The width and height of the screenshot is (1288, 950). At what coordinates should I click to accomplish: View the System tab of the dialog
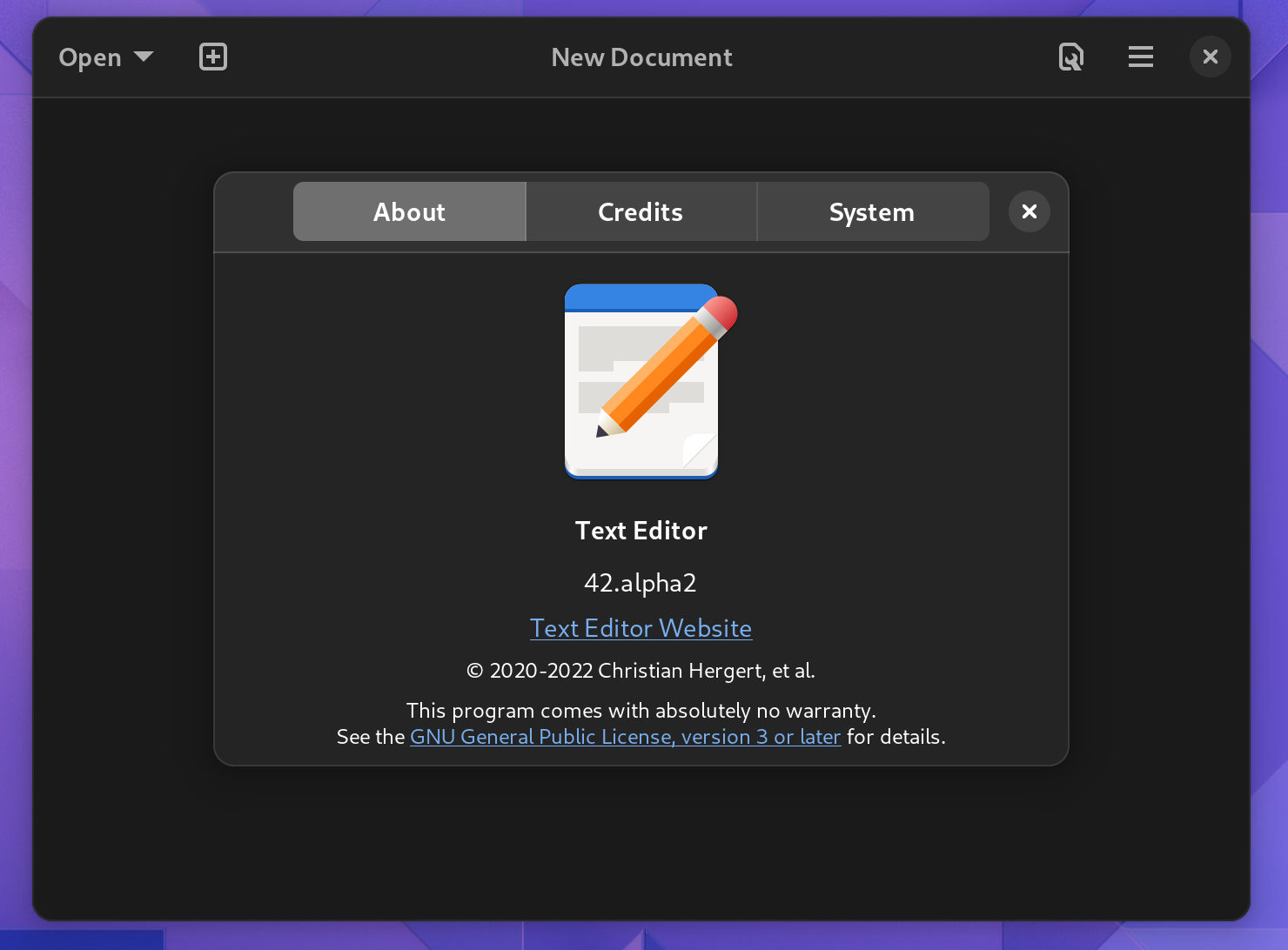click(871, 211)
